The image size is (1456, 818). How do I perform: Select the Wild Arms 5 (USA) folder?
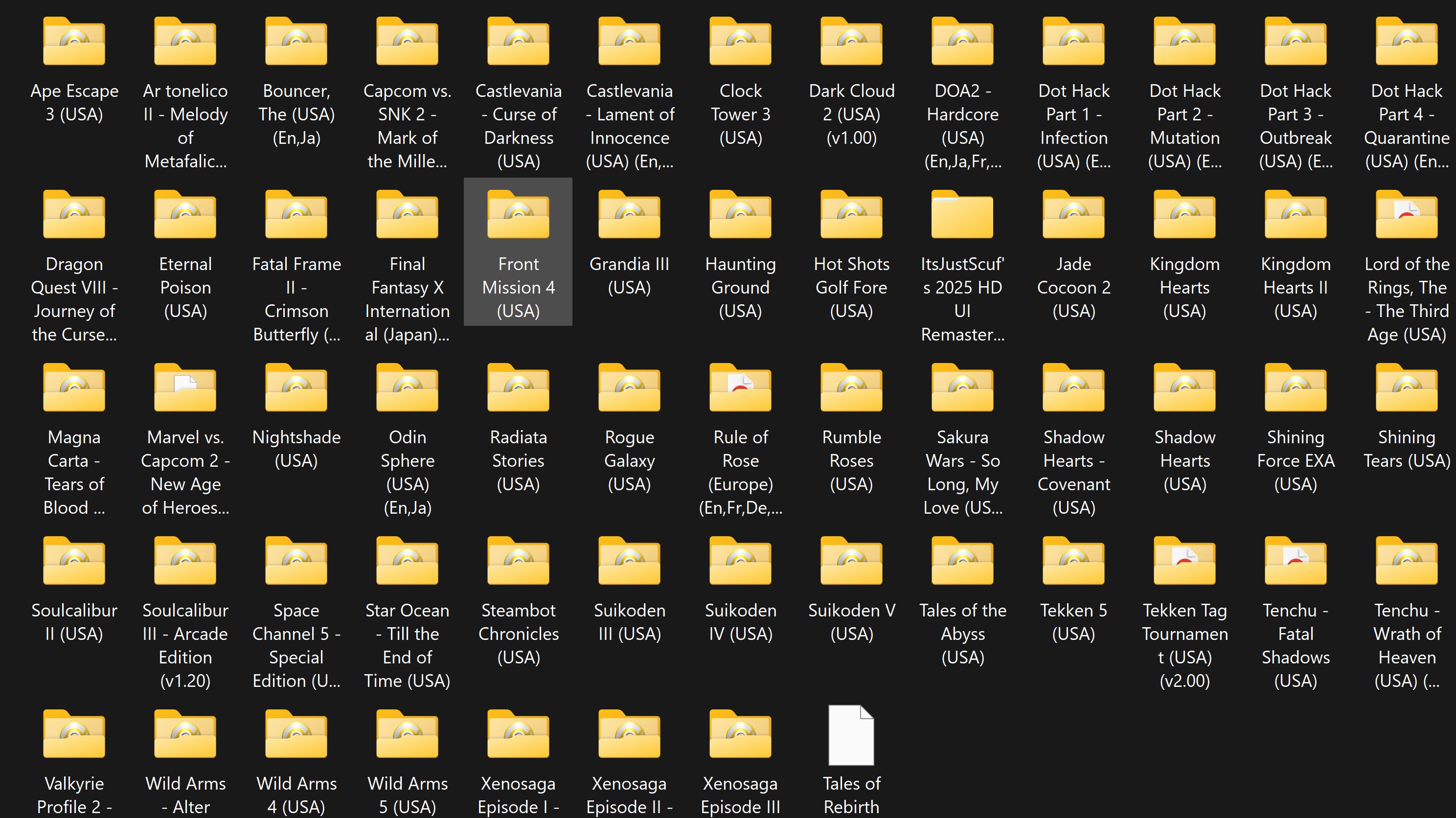click(408, 733)
